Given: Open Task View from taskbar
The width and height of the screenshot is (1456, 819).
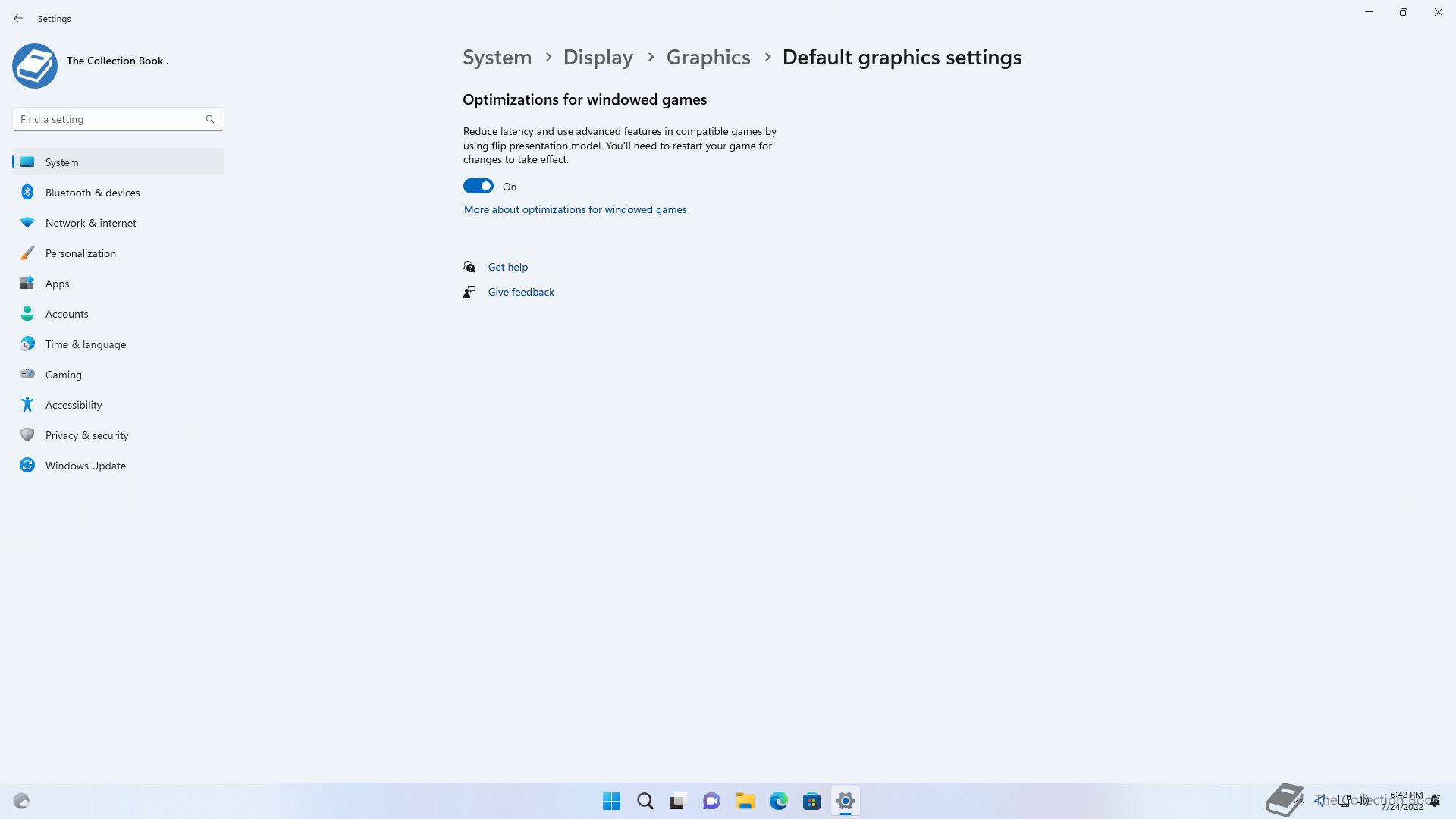Looking at the screenshot, I should [x=678, y=801].
